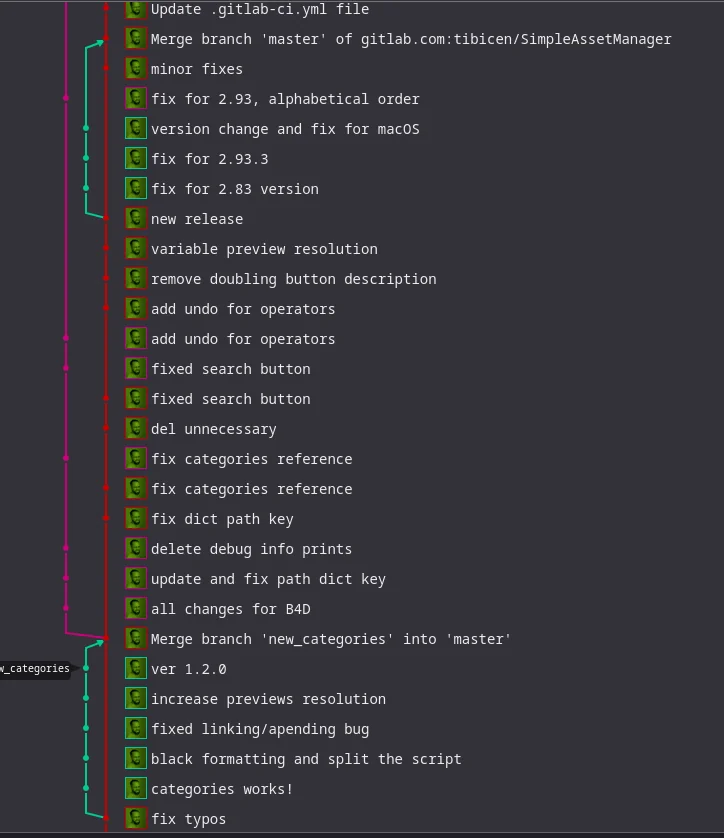
Task: Click the avatar beside 'ver 1.2.0'
Action: (136, 668)
